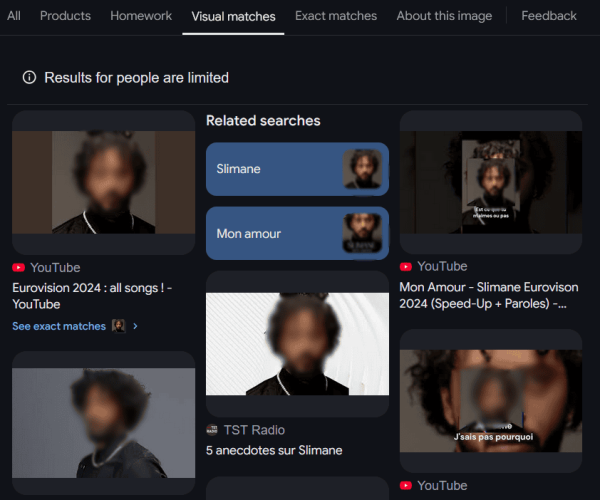
Task: Click the 'TST Radio' source name
Action: [x=254, y=430]
